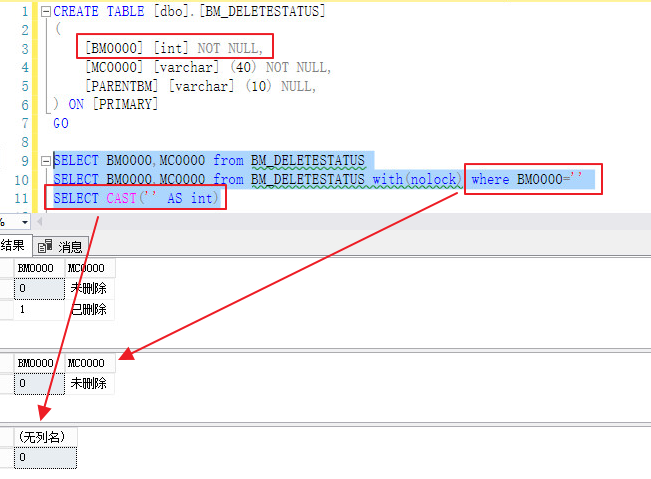This screenshot has height=479, width=651.
Task: Select 已删除 cell in first result grid
Action: pyautogui.click(x=90, y=310)
